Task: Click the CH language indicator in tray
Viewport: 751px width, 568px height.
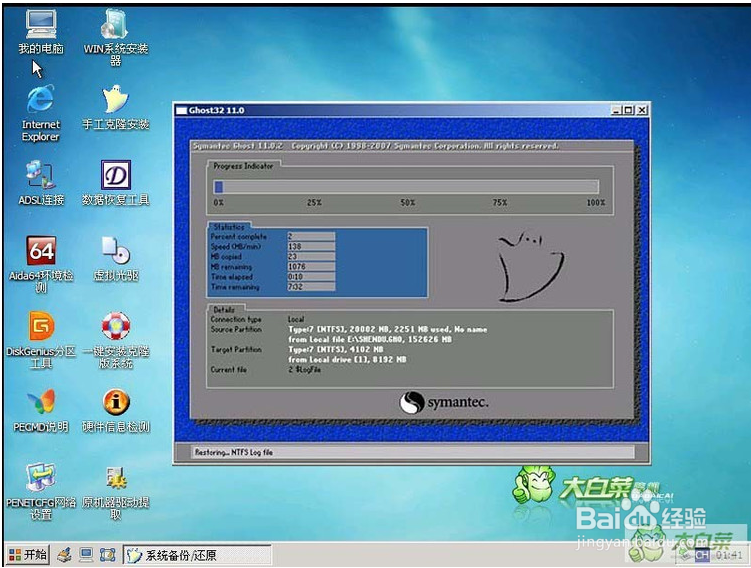Action: 702,555
